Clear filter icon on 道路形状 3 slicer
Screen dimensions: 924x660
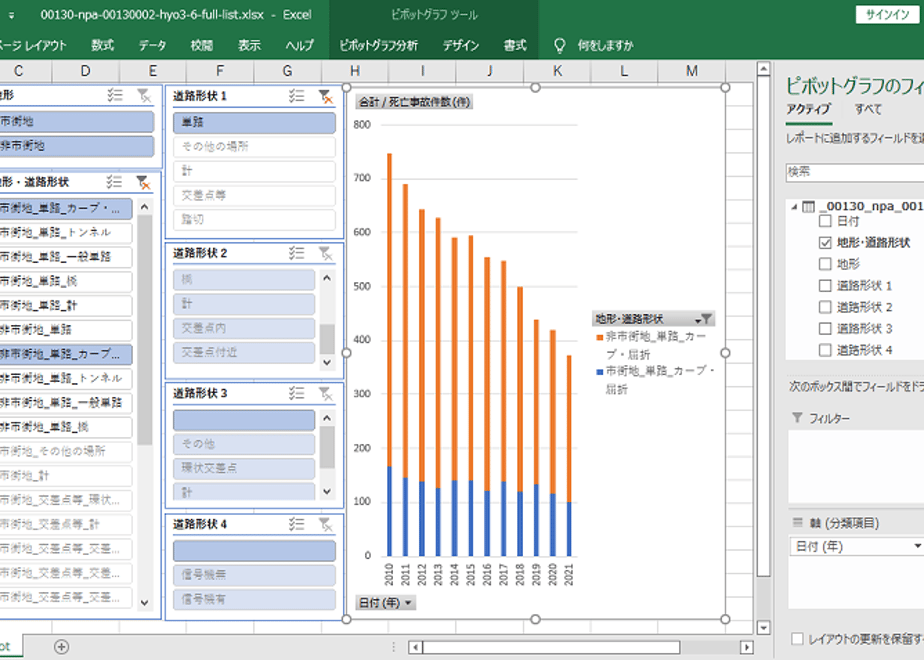click(325, 393)
